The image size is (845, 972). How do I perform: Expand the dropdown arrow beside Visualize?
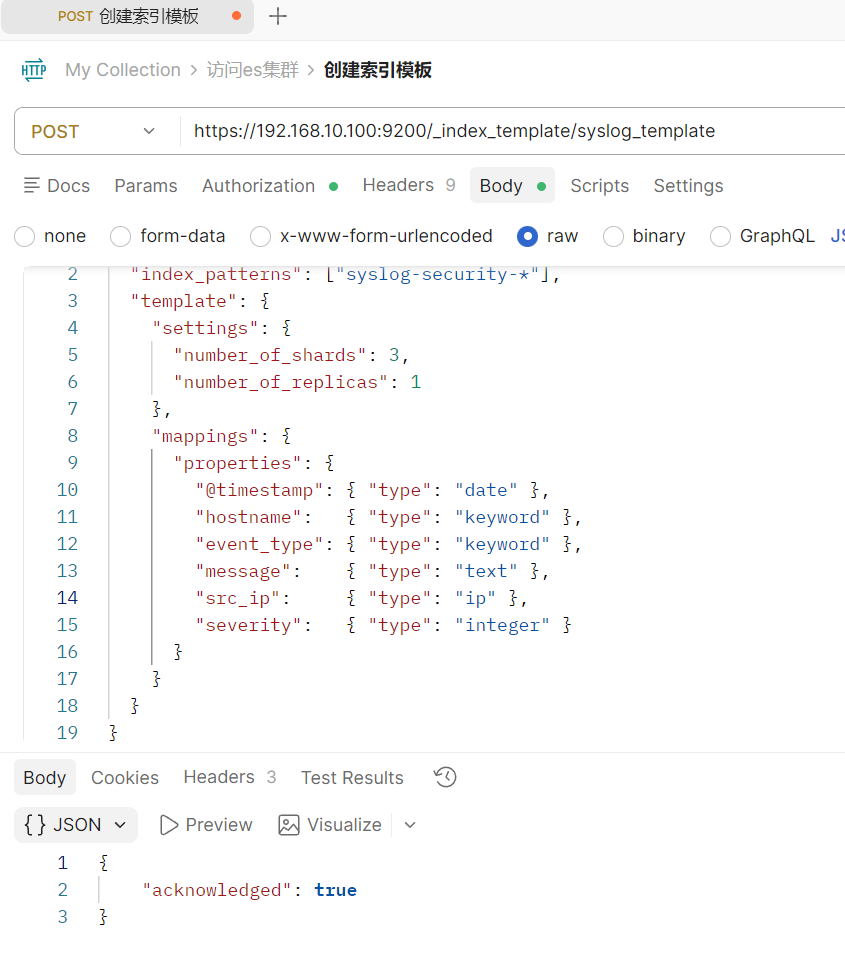pyautogui.click(x=409, y=825)
